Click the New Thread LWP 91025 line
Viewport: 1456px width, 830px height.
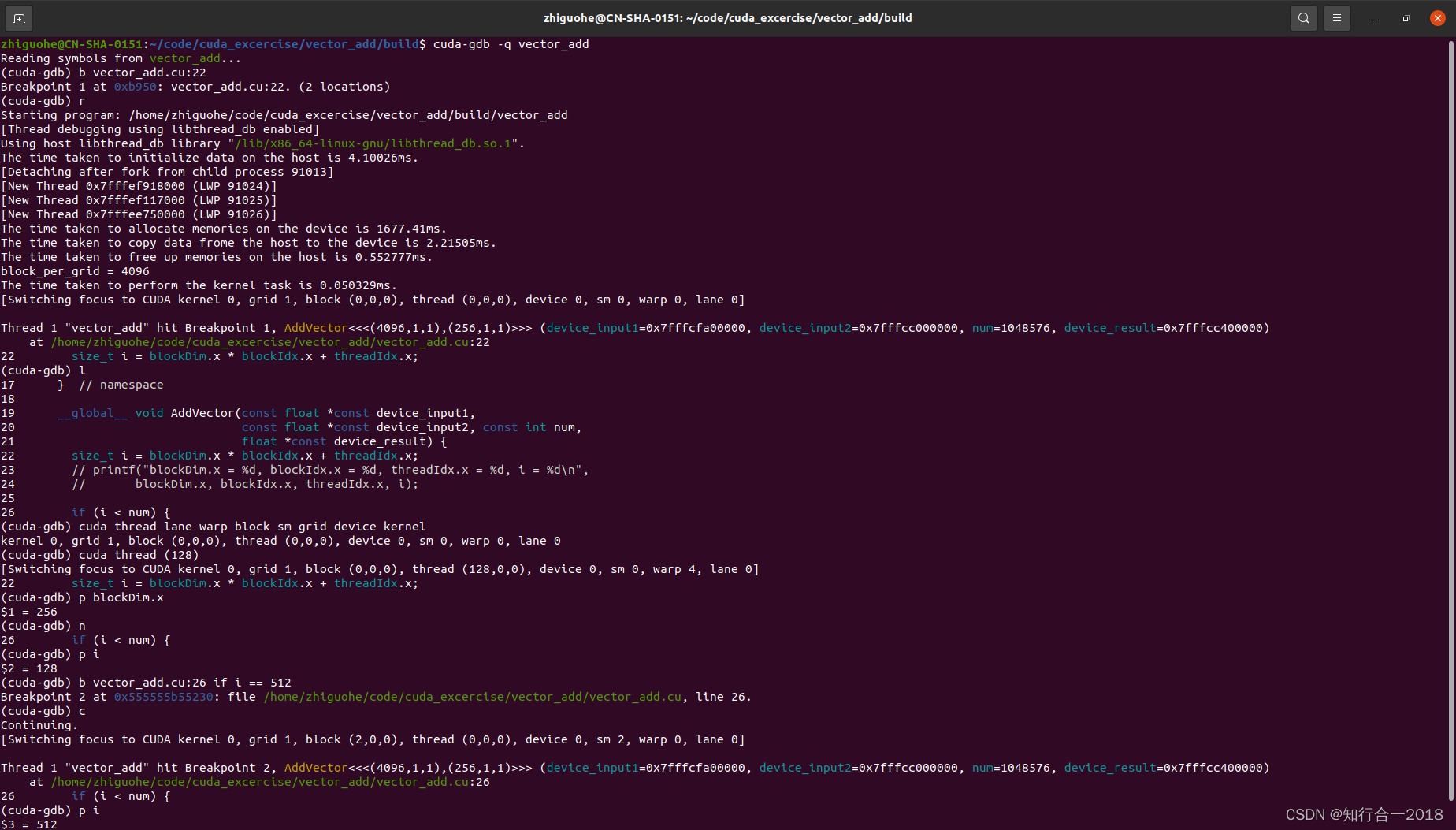coord(139,200)
